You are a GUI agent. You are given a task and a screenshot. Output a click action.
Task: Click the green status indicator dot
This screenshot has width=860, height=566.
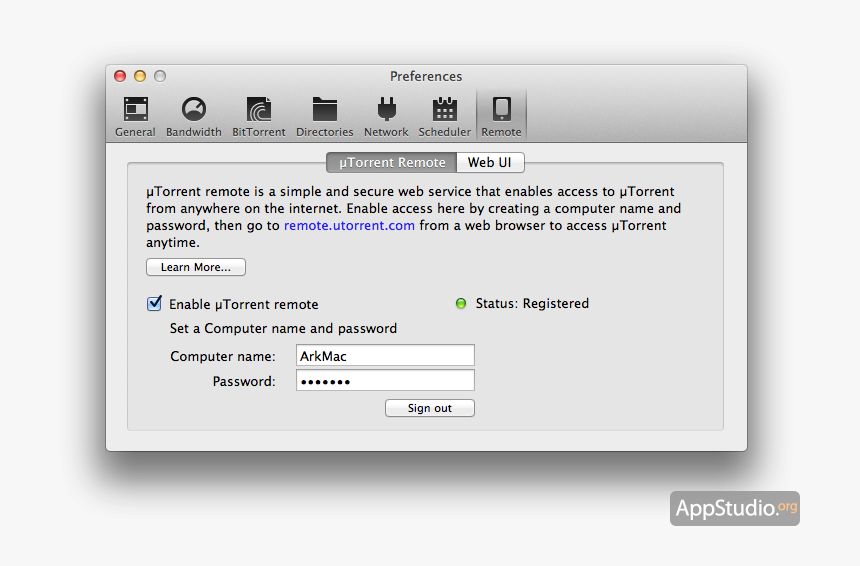pos(461,303)
